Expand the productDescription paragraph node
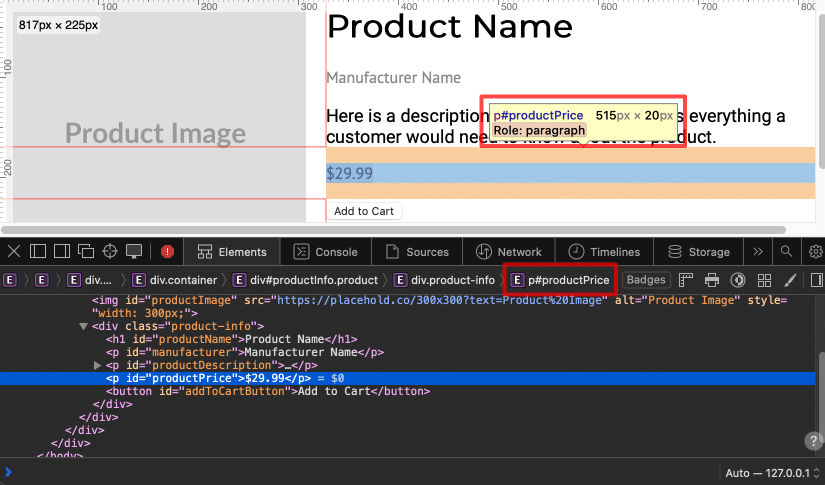Screen dimensions: 825x485 pyautogui.click(x=97, y=365)
